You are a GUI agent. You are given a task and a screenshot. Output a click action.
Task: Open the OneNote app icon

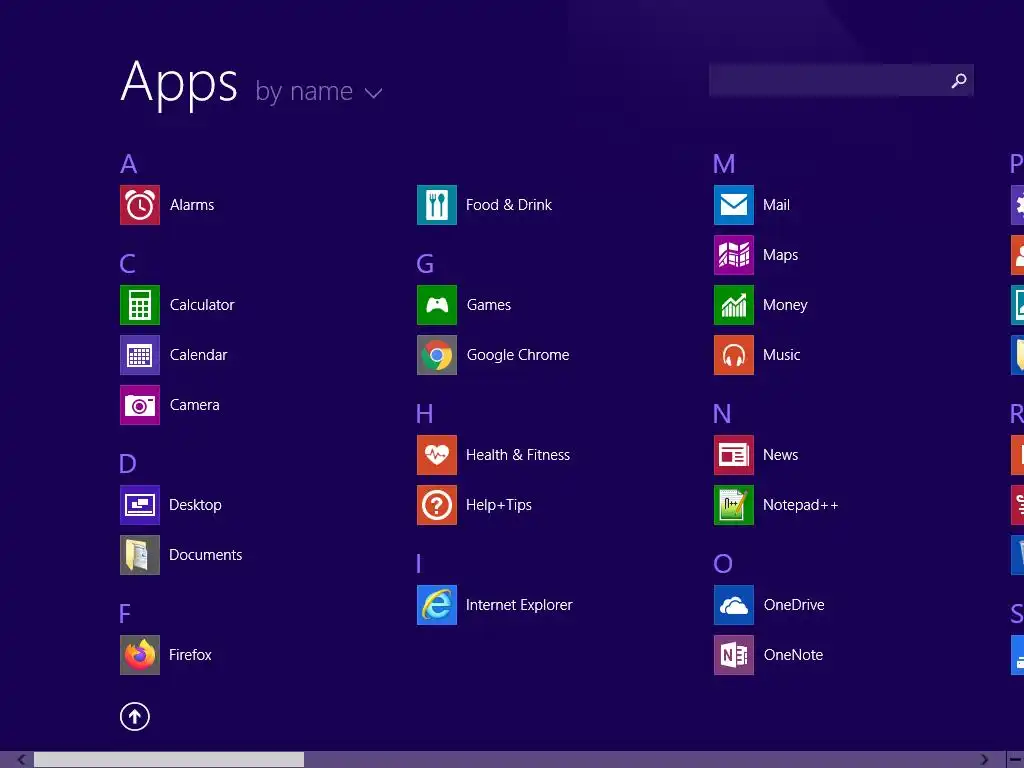734,655
